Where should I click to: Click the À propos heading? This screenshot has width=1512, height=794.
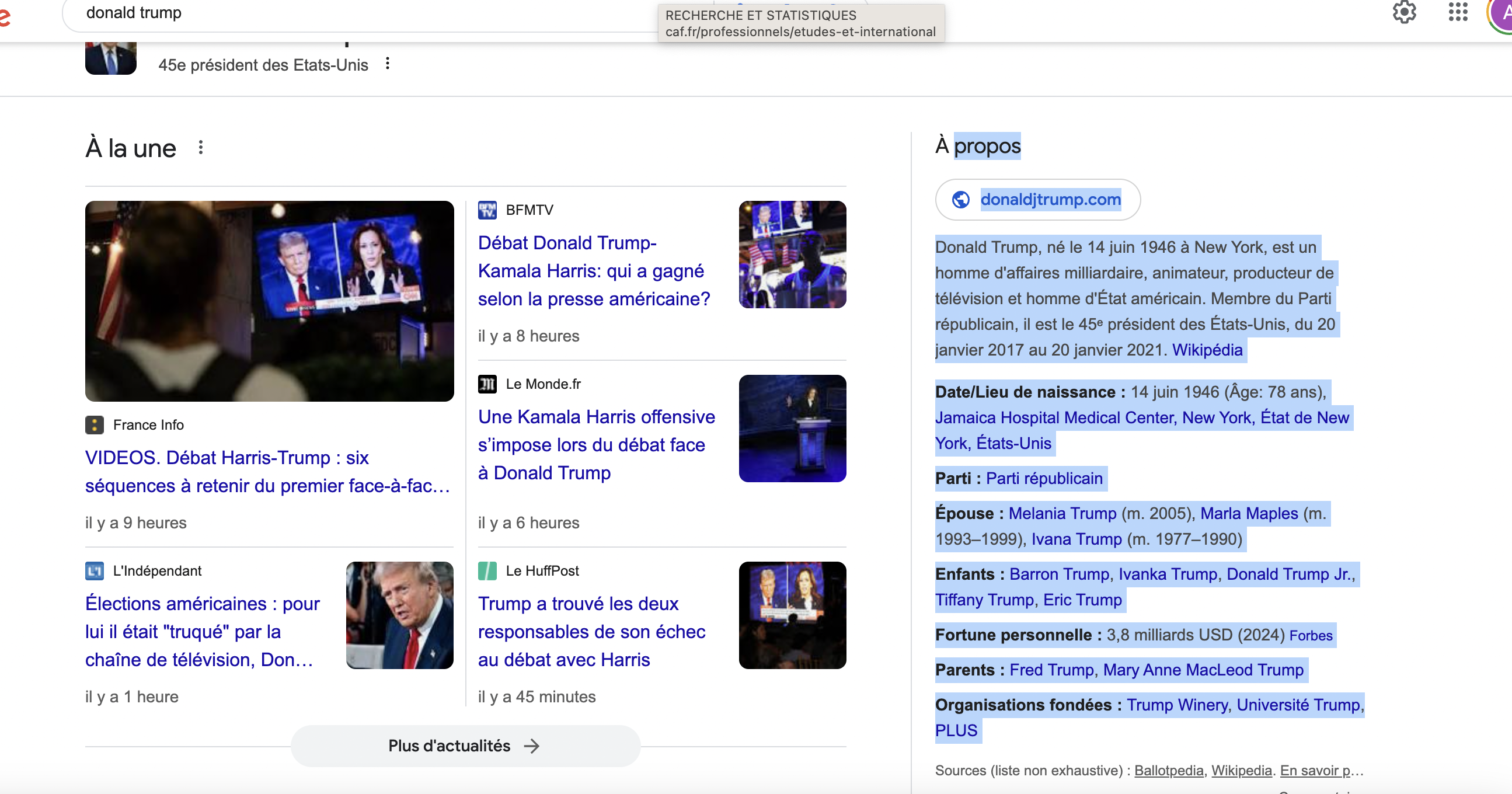978,146
